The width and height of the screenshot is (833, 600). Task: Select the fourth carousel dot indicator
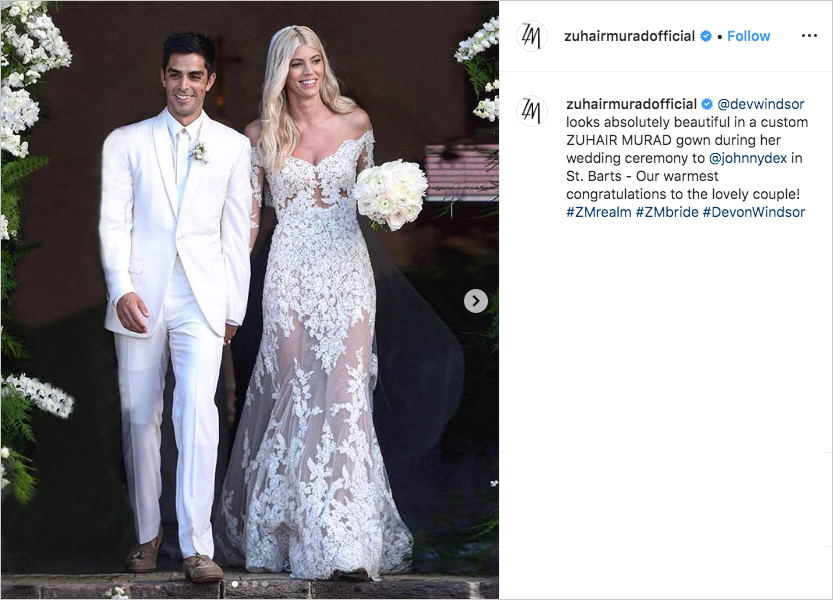point(265,584)
